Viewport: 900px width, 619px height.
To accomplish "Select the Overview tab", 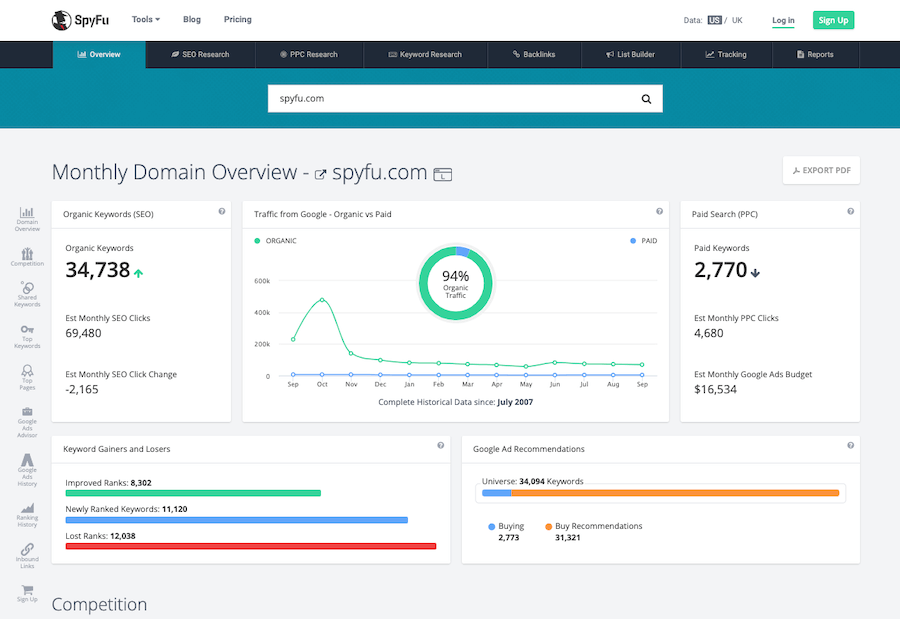I will pyautogui.click(x=99, y=55).
